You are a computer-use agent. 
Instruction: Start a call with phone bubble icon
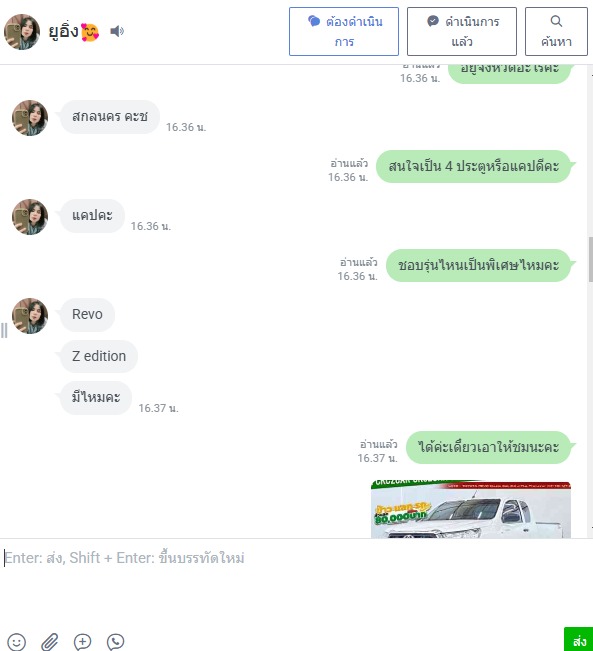115,642
